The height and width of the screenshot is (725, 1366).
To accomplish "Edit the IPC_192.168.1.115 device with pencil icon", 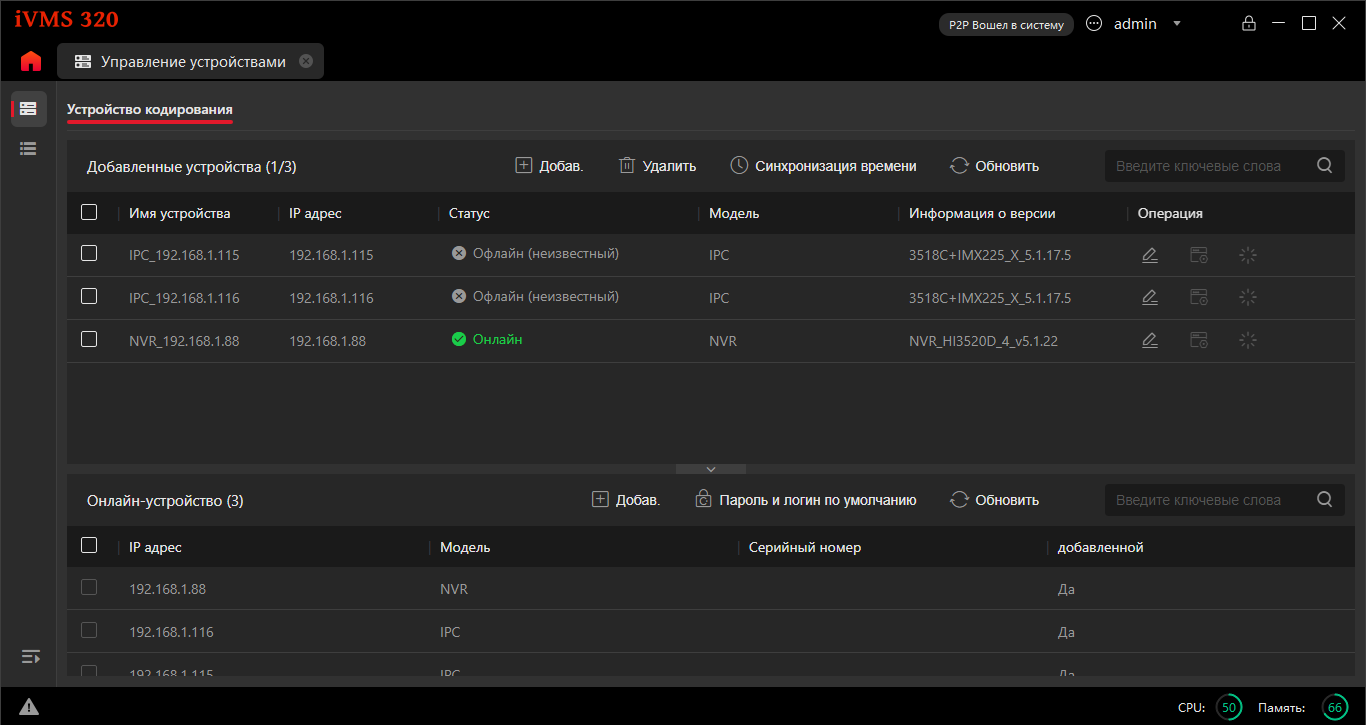I will coord(1150,255).
